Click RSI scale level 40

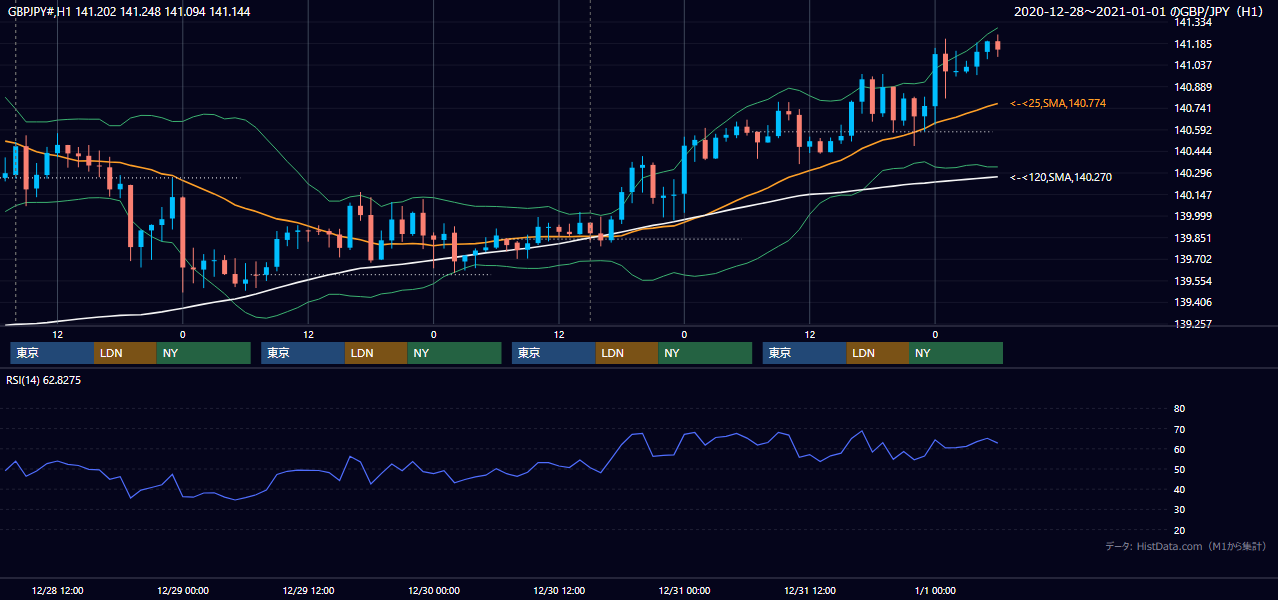1179,489
